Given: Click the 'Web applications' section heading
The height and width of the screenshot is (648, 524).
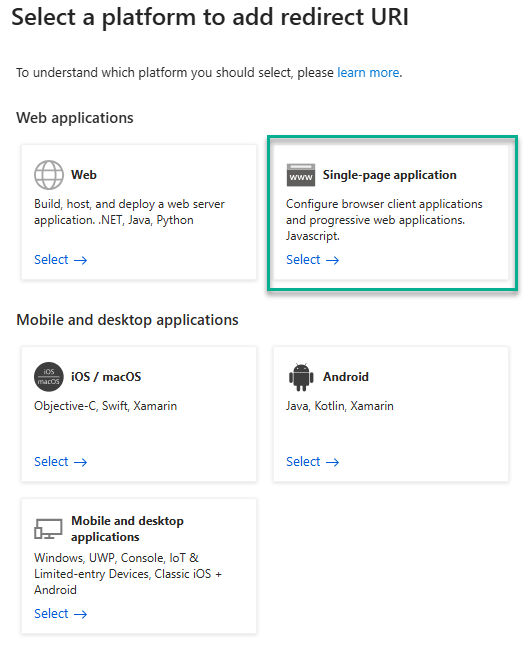Looking at the screenshot, I should pos(75,118).
